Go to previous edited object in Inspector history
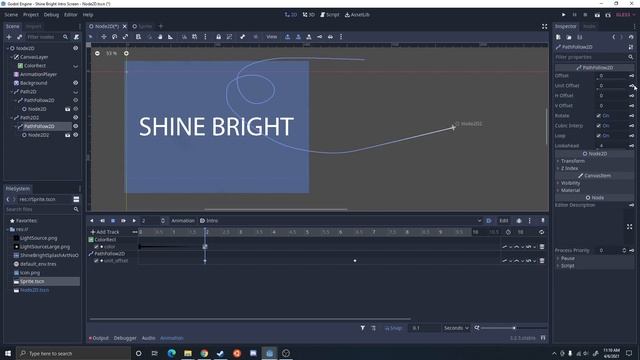Image resolution: width=640 pixels, height=360 pixels. [613, 37]
